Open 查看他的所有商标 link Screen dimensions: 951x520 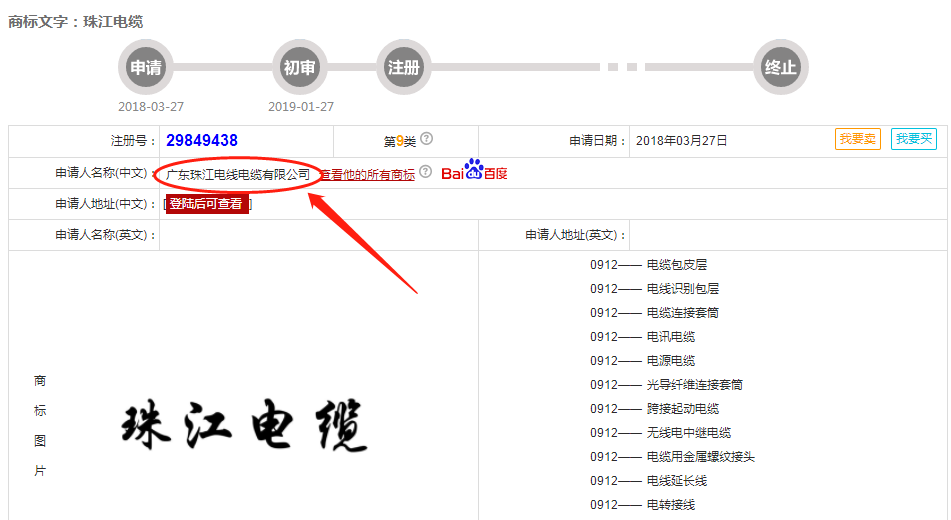point(367,174)
